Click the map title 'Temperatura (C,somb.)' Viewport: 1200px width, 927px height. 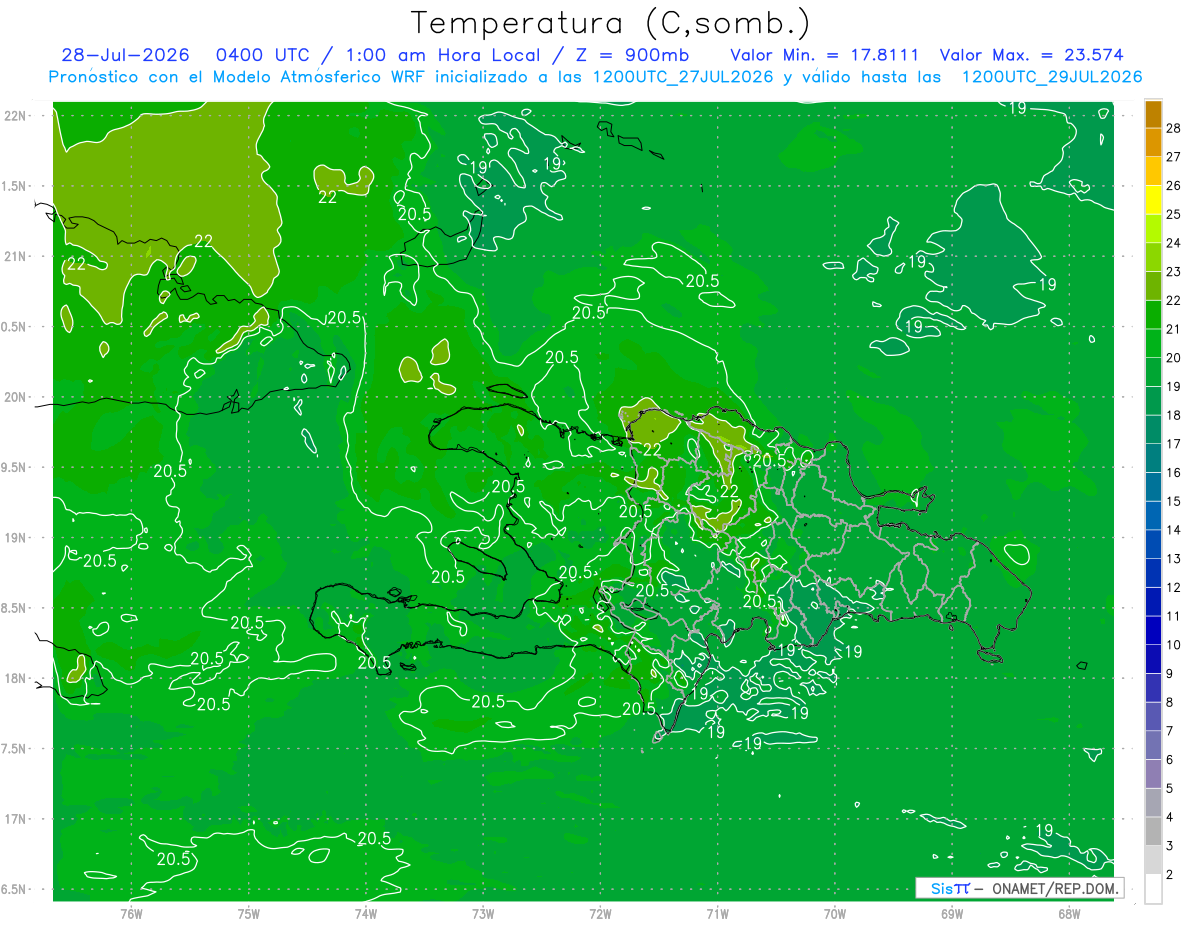(x=611, y=22)
